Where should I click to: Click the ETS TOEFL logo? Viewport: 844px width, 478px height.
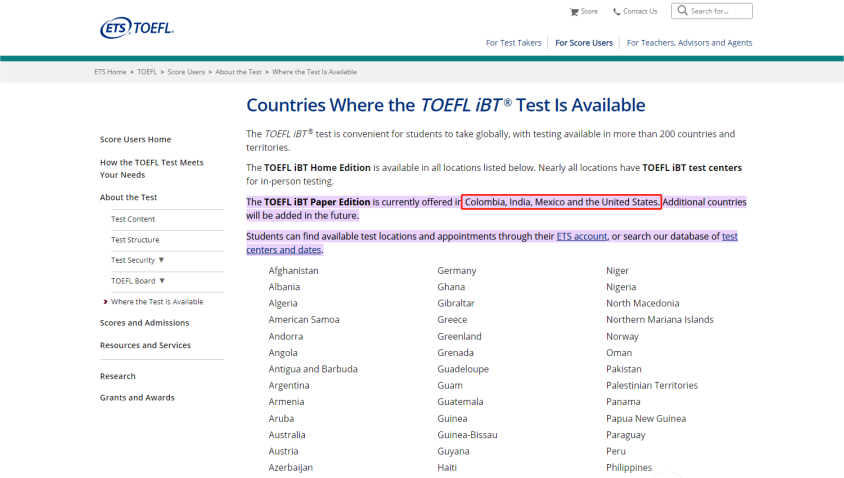(x=137, y=29)
